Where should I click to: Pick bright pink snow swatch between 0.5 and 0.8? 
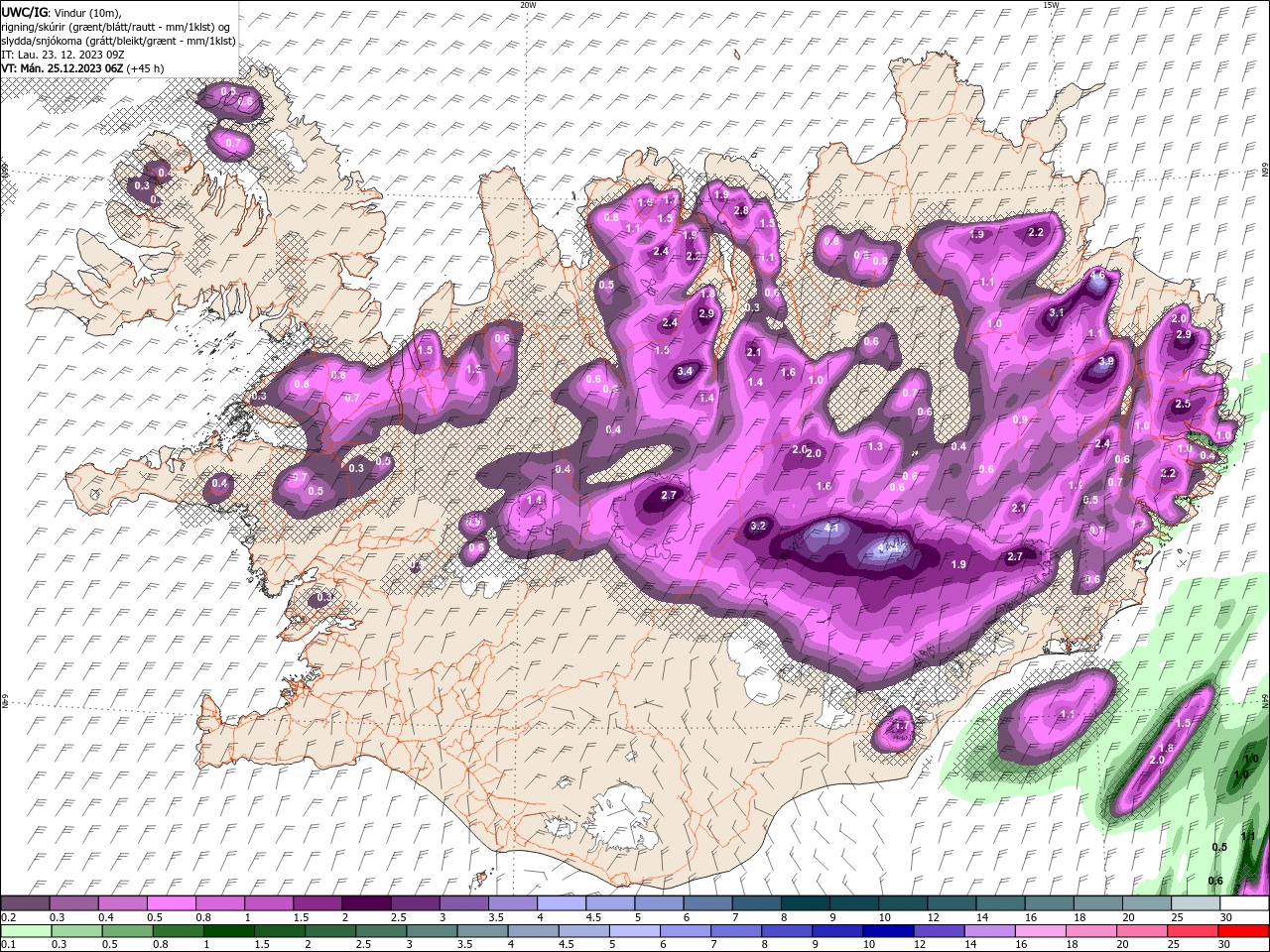point(171,903)
